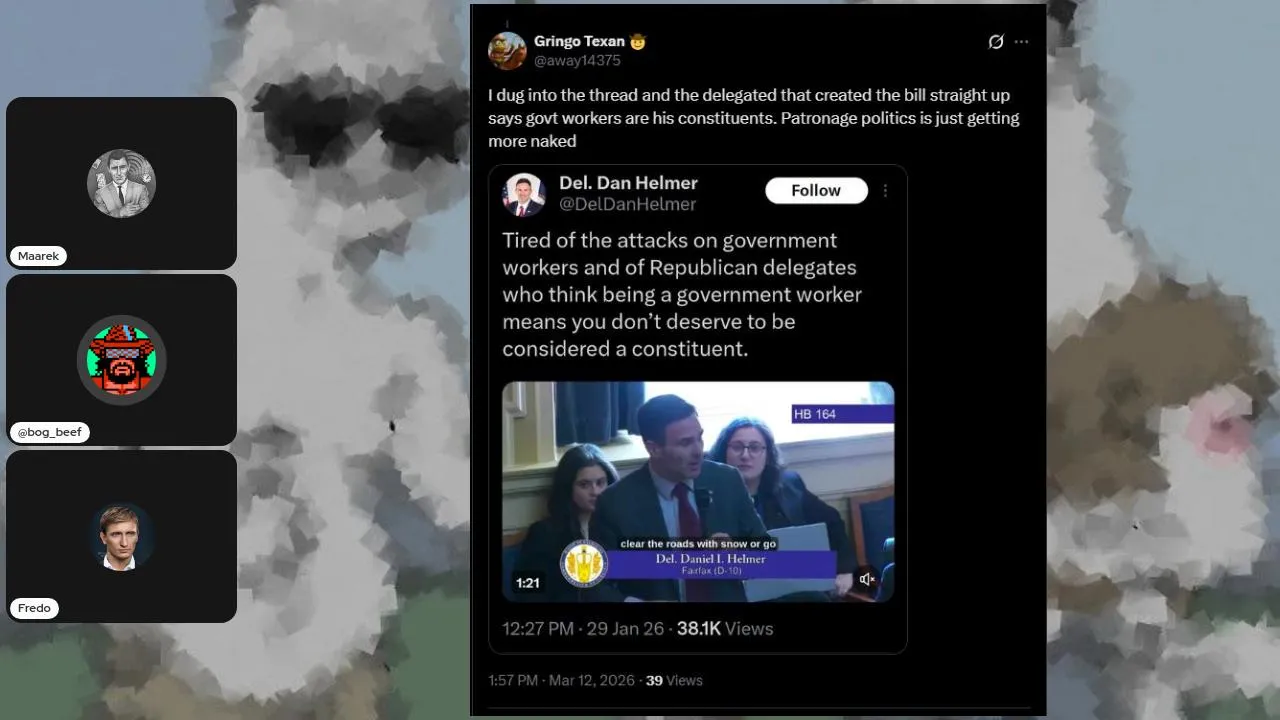This screenshot has width=1280, height=720.
Task: Click Del. Dan Helmer's profile picture
Action: click(523, 194)
